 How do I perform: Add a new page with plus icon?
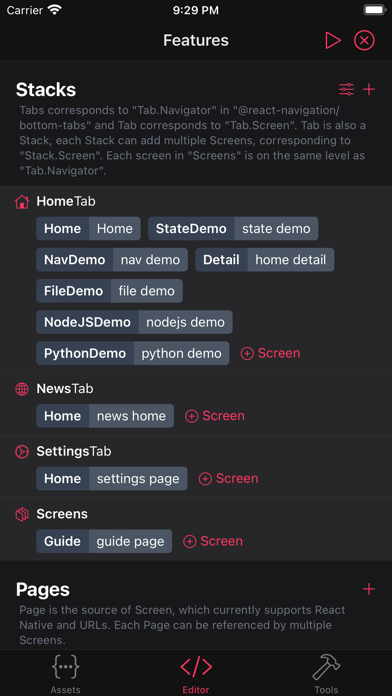pyautogui.click(x=369, y=589)
